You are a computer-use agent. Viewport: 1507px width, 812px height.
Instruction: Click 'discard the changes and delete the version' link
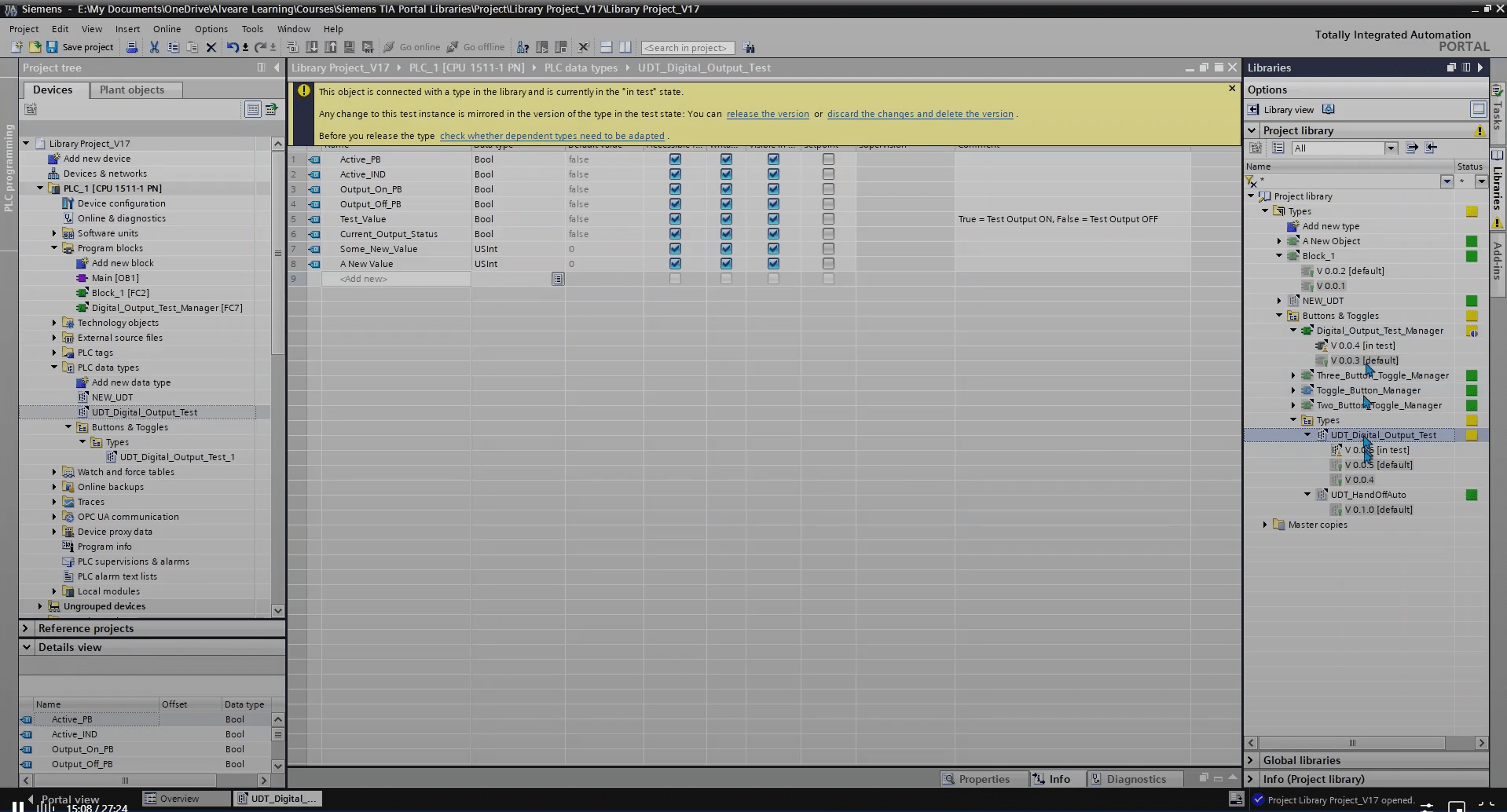(919, 114)
